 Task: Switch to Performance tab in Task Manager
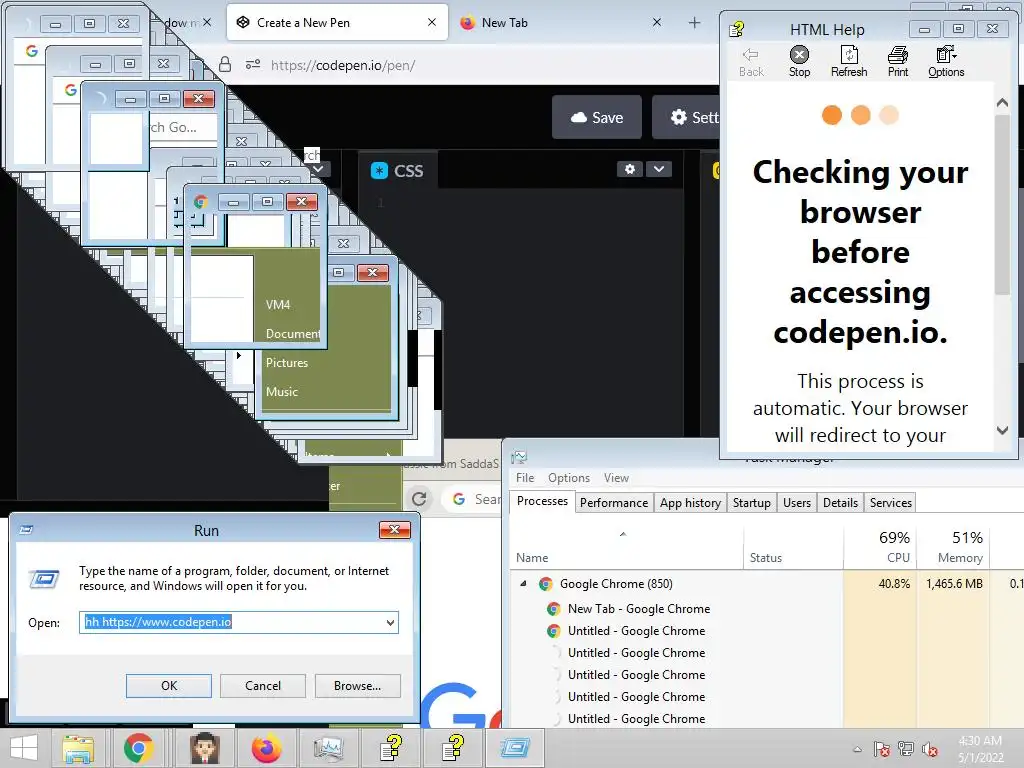(x=614, y=502)
